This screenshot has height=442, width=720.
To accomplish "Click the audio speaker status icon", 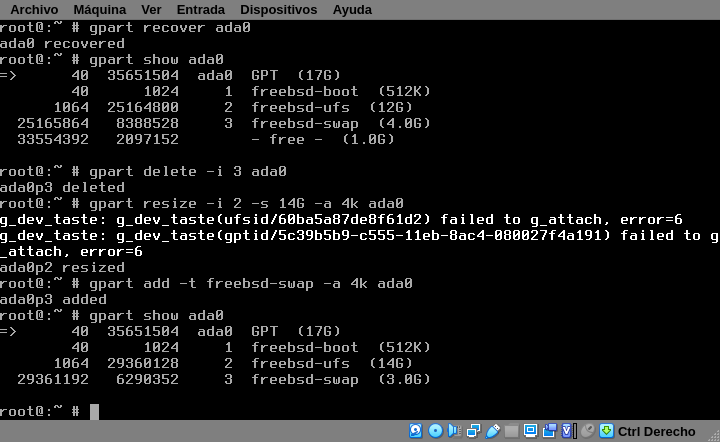I will coord(454,431).
